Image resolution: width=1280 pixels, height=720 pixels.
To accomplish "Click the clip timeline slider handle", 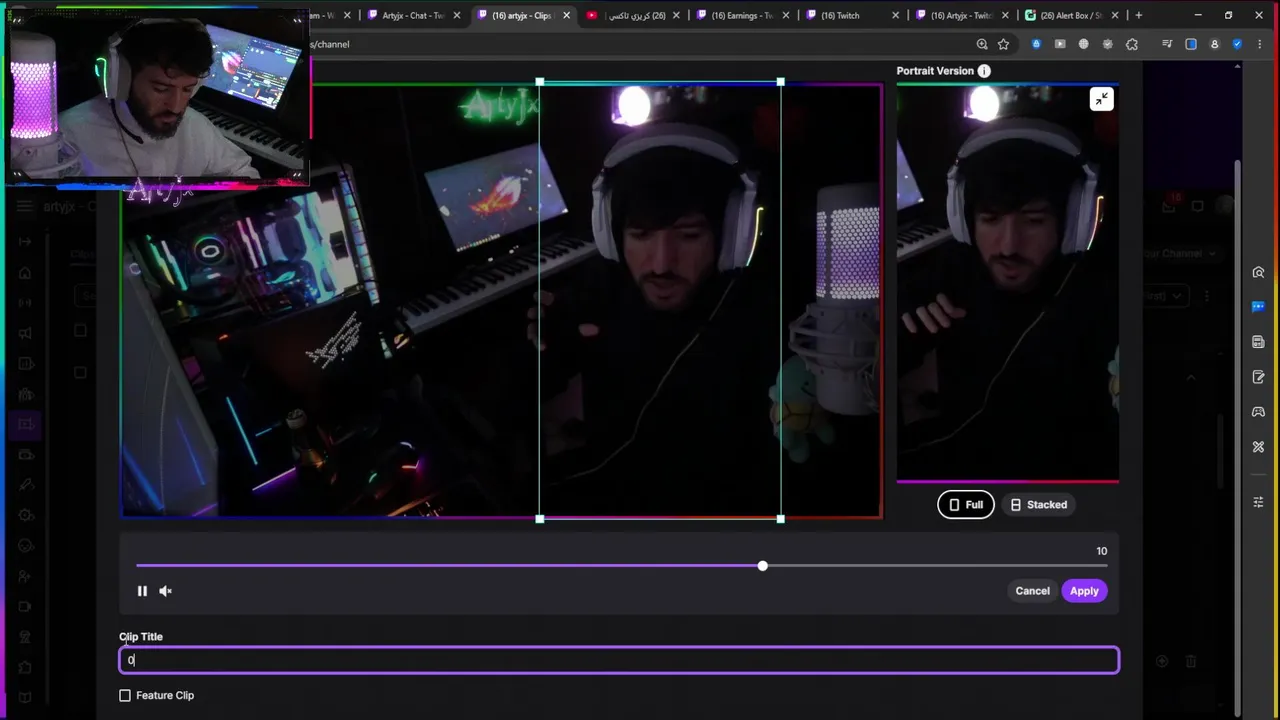I will click(763, 566).
